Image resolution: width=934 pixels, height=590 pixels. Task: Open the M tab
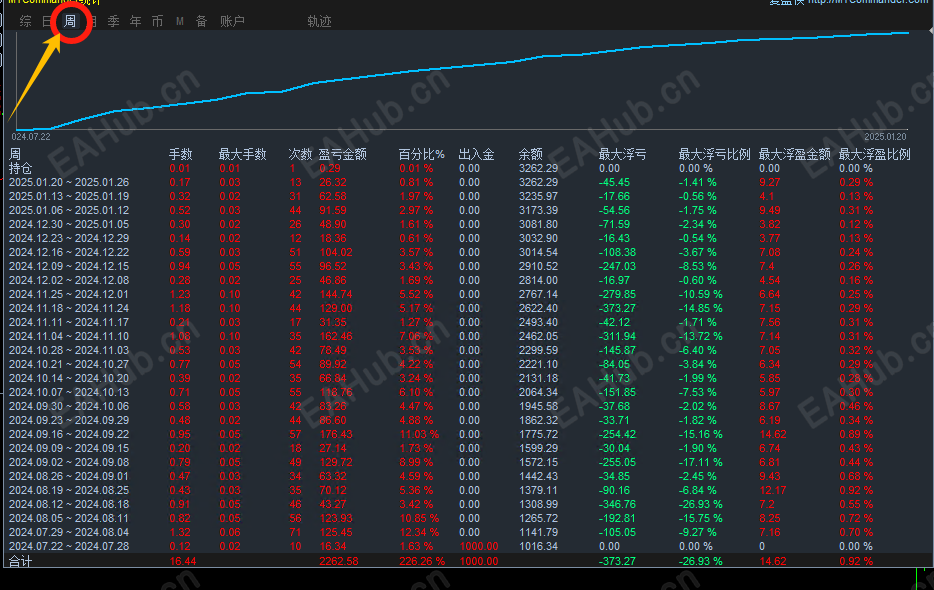click(180, 21)
